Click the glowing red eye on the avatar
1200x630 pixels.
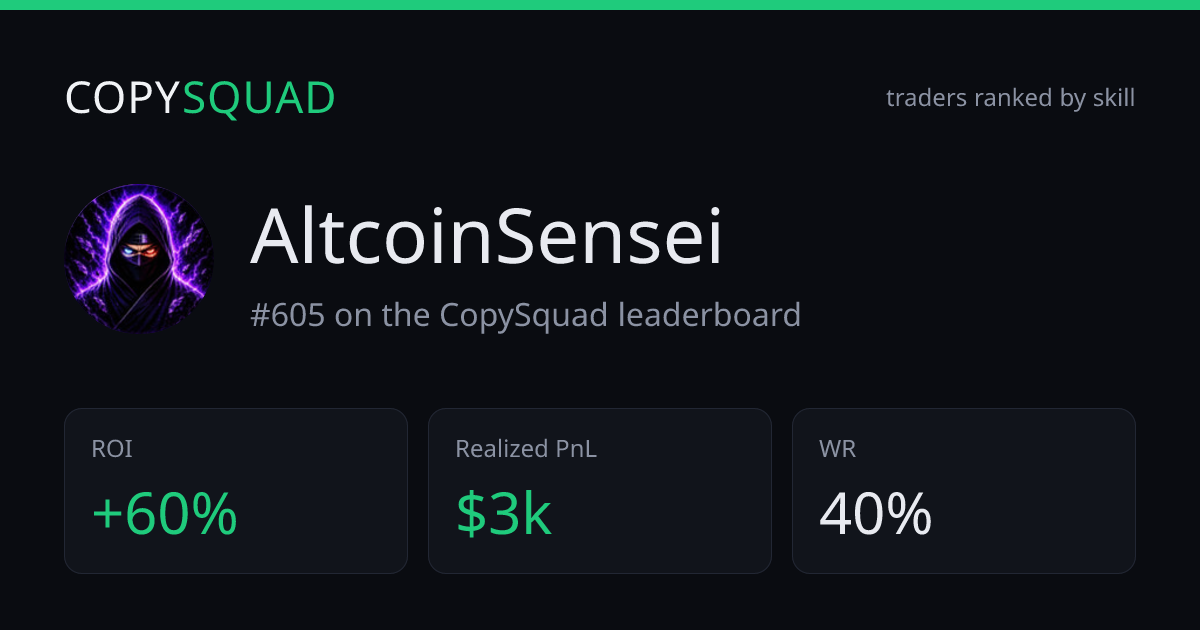tap(149, 253)
